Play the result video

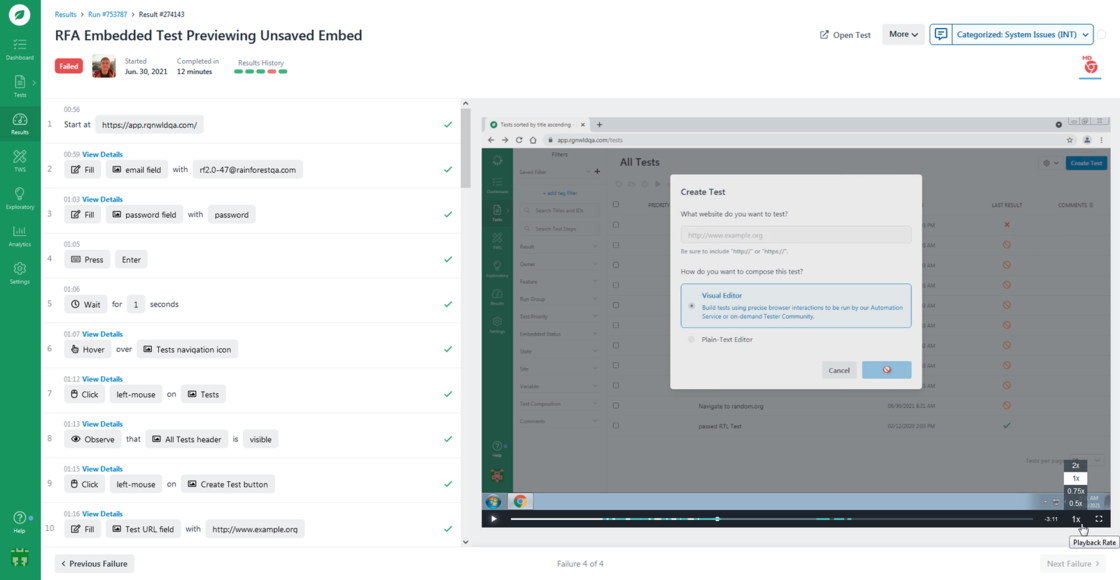493,519
